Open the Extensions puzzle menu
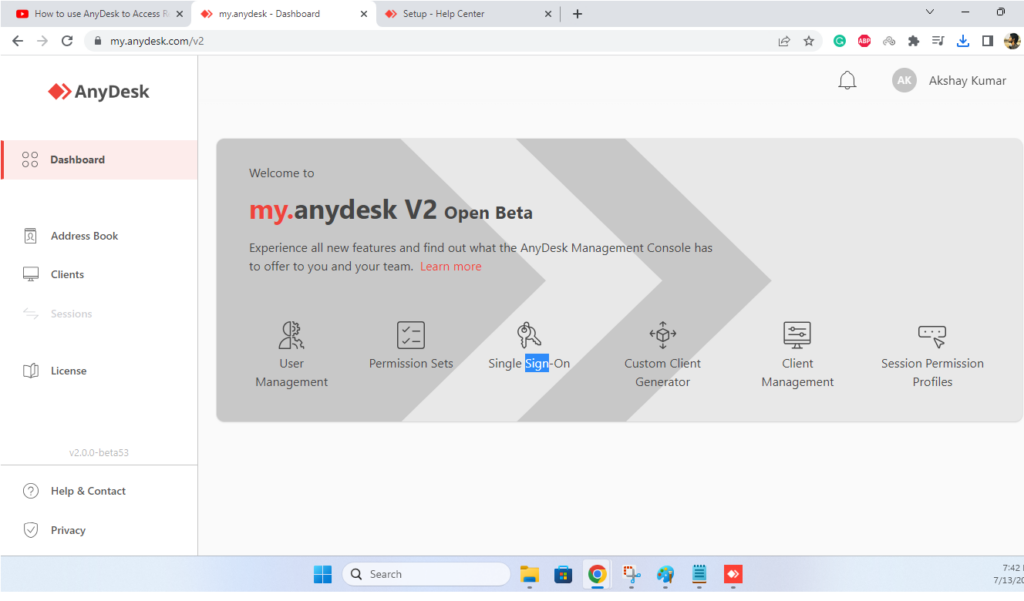This screenshot has width=1024, height=601. click(x=914, y=41)
